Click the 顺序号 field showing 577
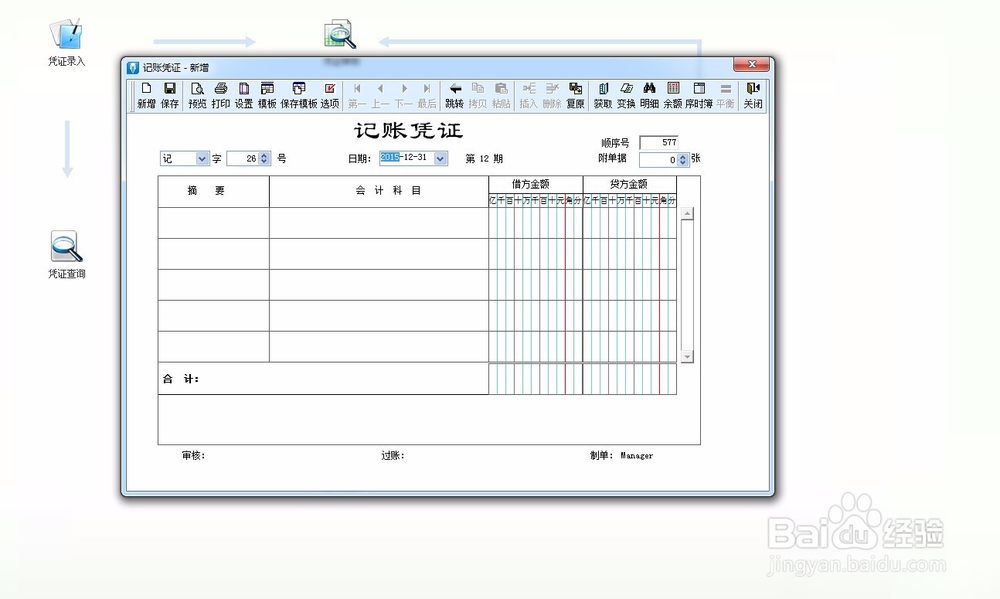 (659, 142)
